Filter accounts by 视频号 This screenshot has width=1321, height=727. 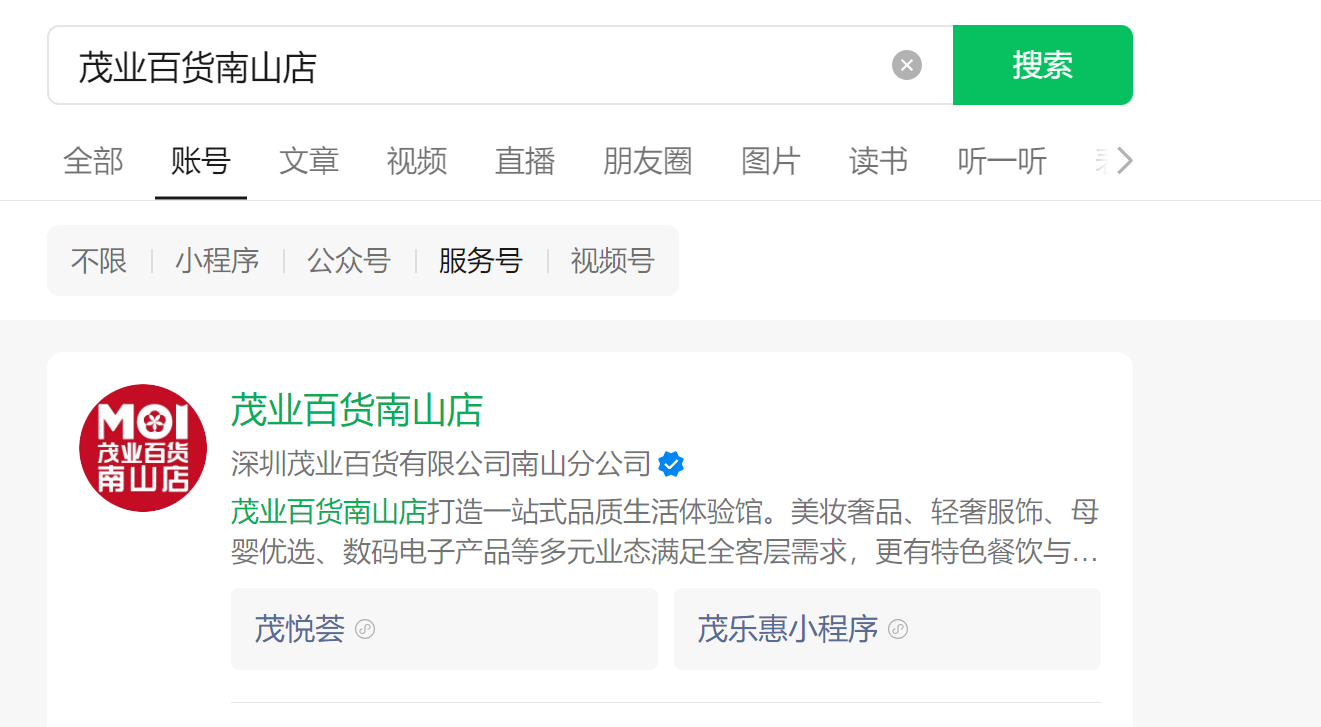coord(613,261)
